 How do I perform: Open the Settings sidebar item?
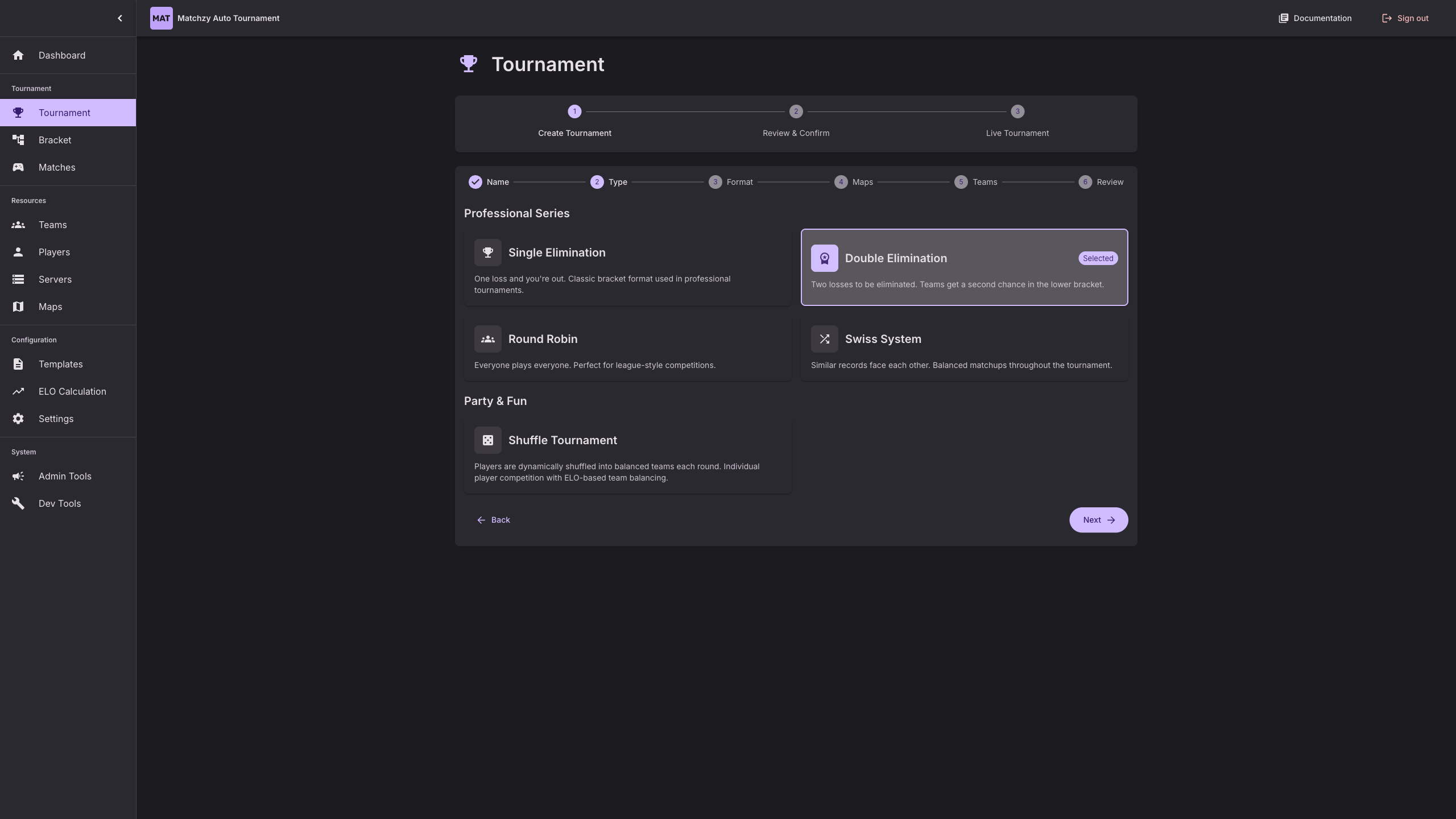tap(56, 419)
